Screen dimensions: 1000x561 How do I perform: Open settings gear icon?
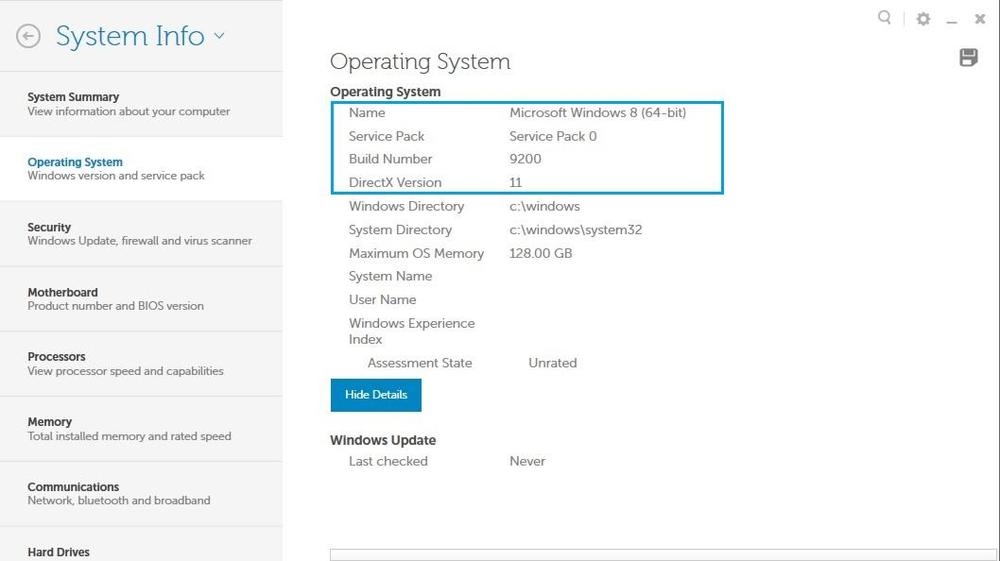923,19
